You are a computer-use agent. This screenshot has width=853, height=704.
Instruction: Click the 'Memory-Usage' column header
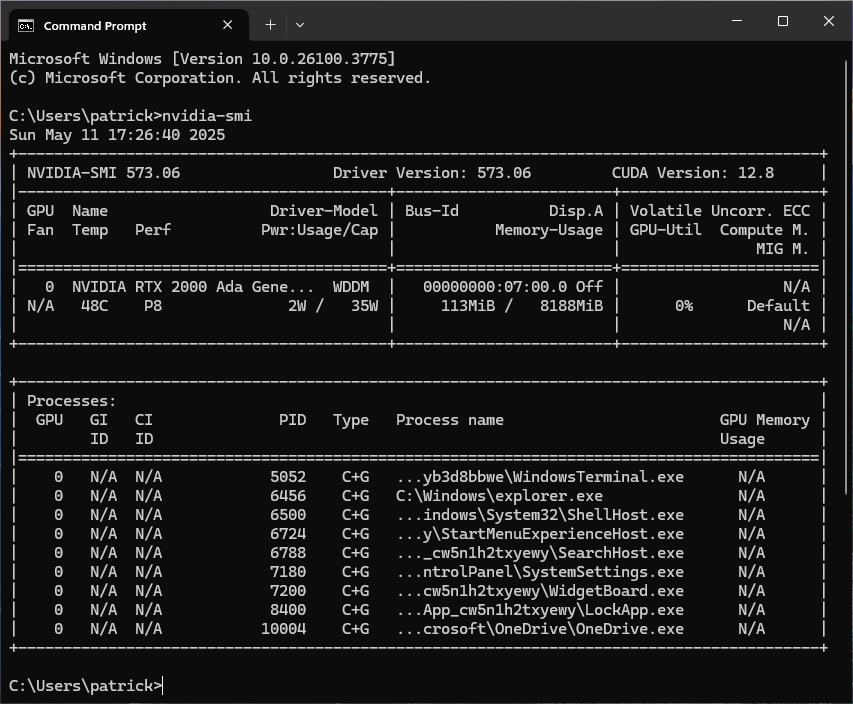tap(549, 230)
